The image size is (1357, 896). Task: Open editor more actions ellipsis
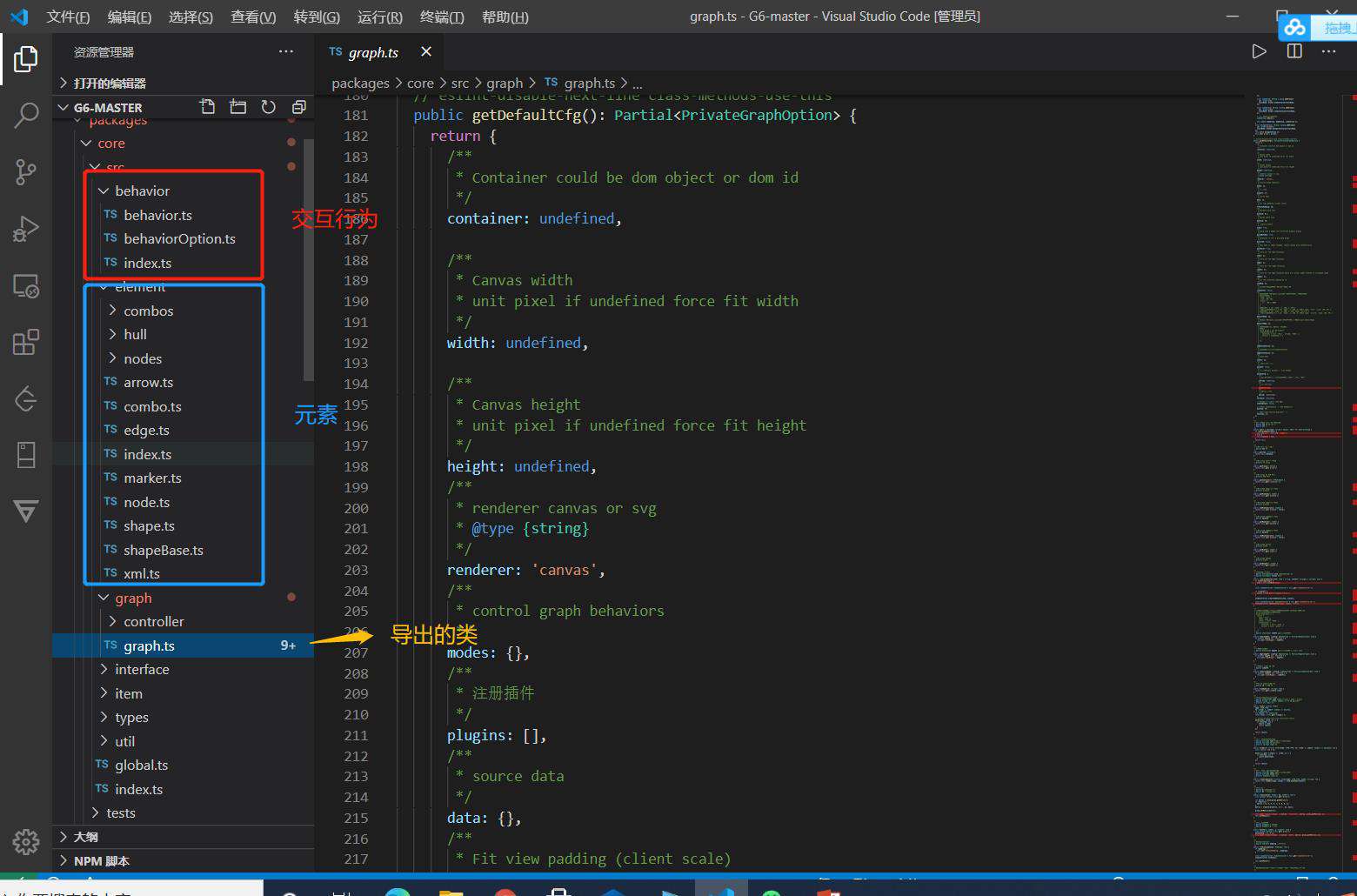[x=1328, y=51]
